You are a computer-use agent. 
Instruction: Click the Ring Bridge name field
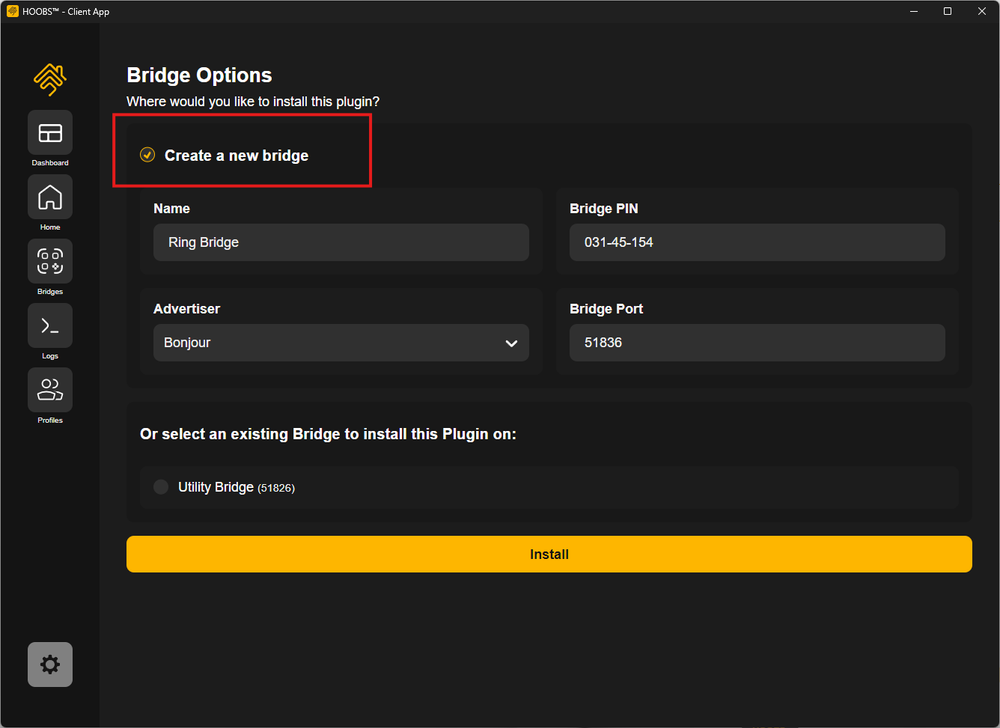pyautogui.click(x=341, y=242)
